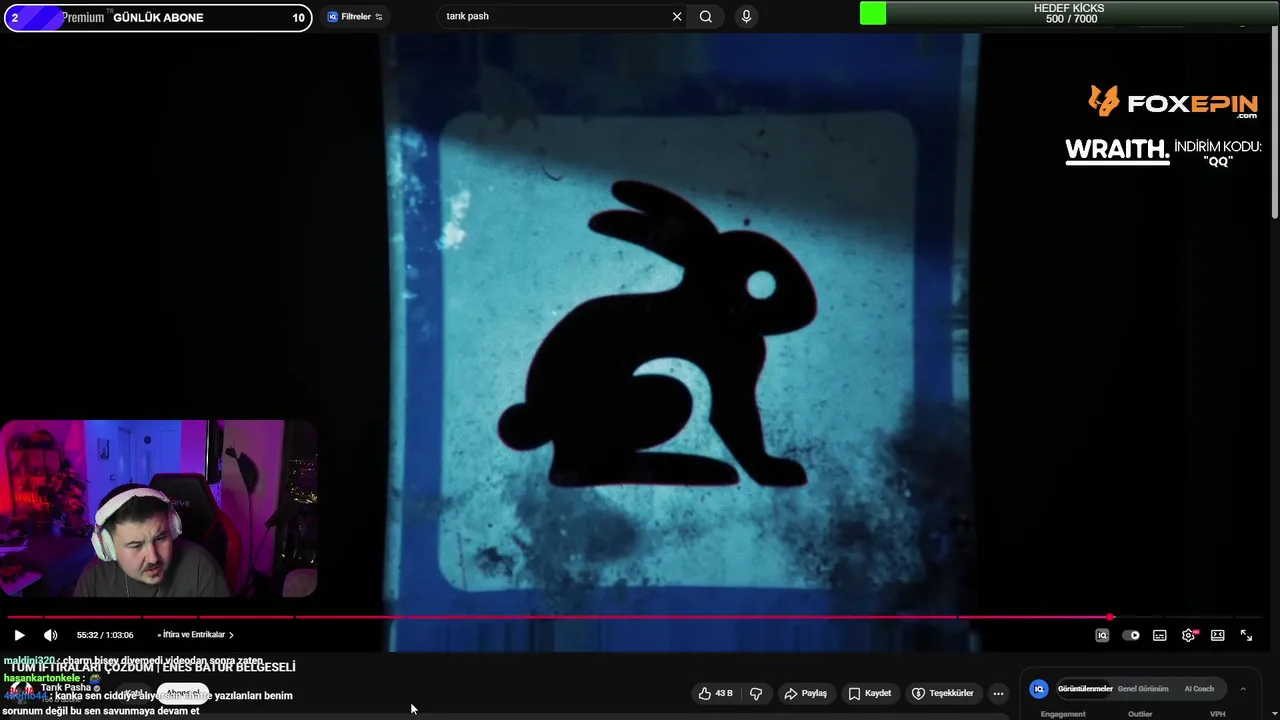Collapse the vidIQ panel with the chevron
The width and height of the screenshot is (1280, 720).
tap(1243, 689)
